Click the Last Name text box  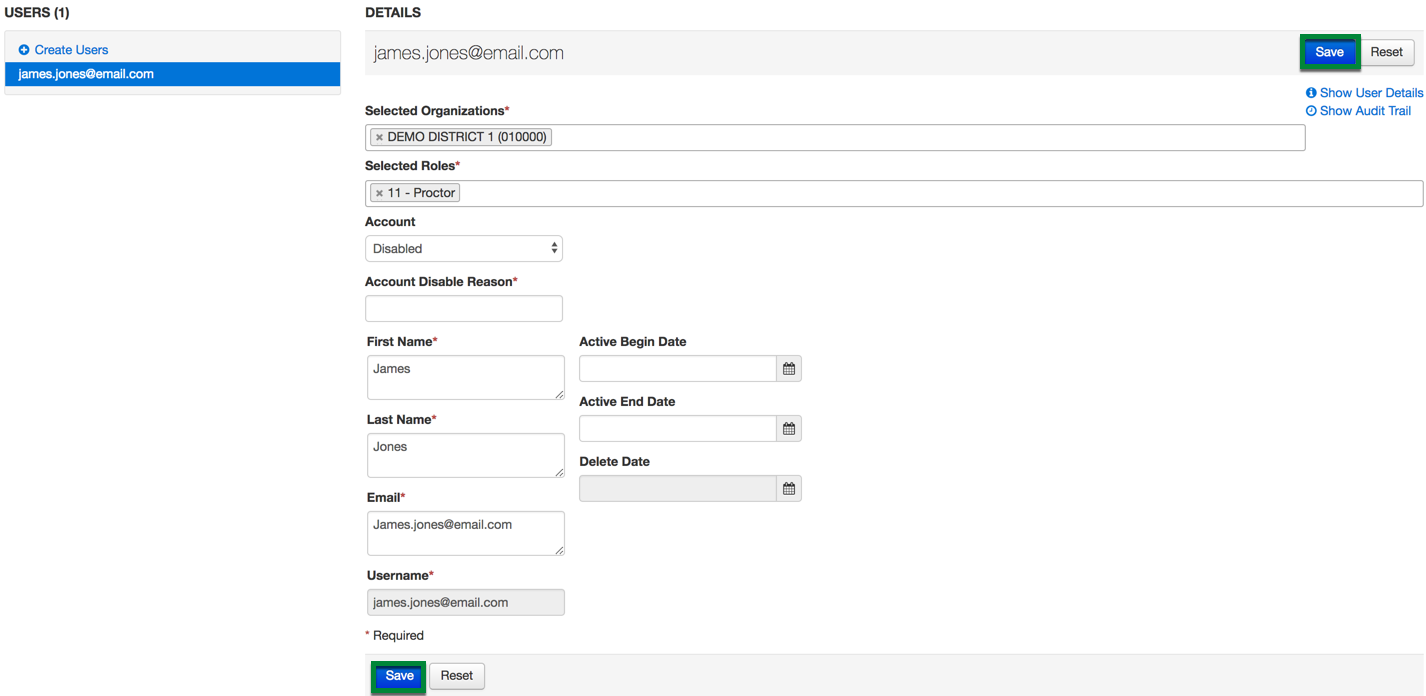coord(465,455)
